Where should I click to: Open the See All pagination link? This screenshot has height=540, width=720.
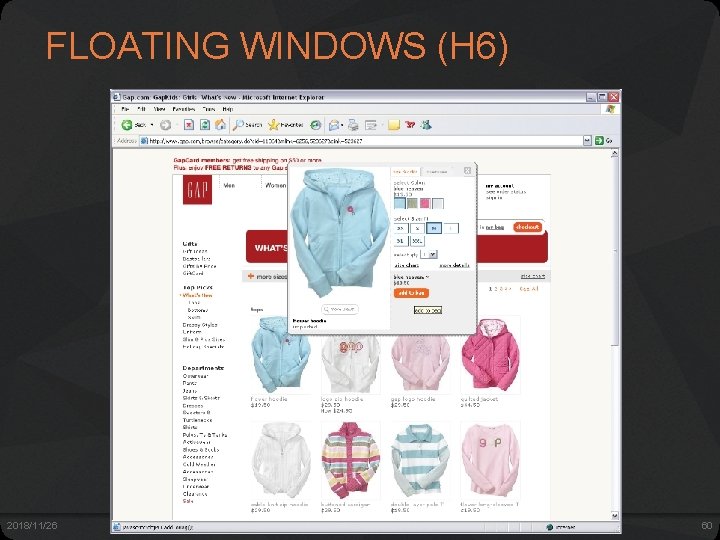(x=529, y=289)
